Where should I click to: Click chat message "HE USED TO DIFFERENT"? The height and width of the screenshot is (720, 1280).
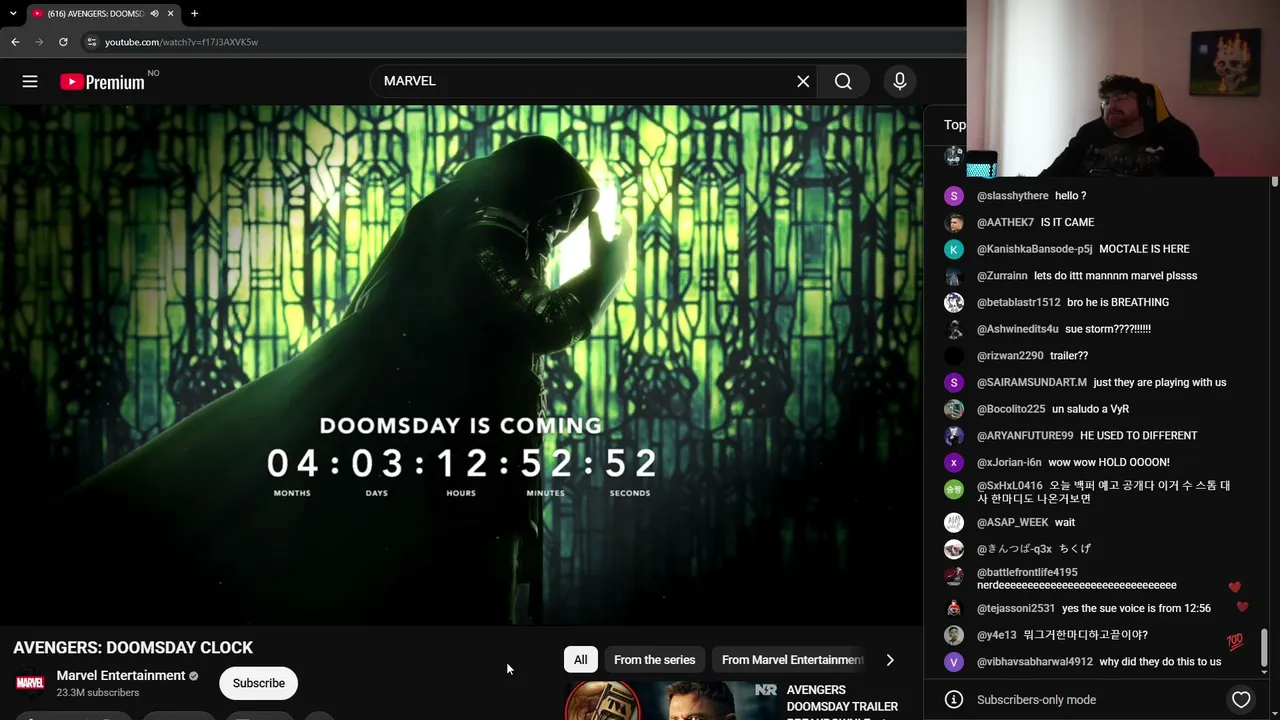[1139, 436]
